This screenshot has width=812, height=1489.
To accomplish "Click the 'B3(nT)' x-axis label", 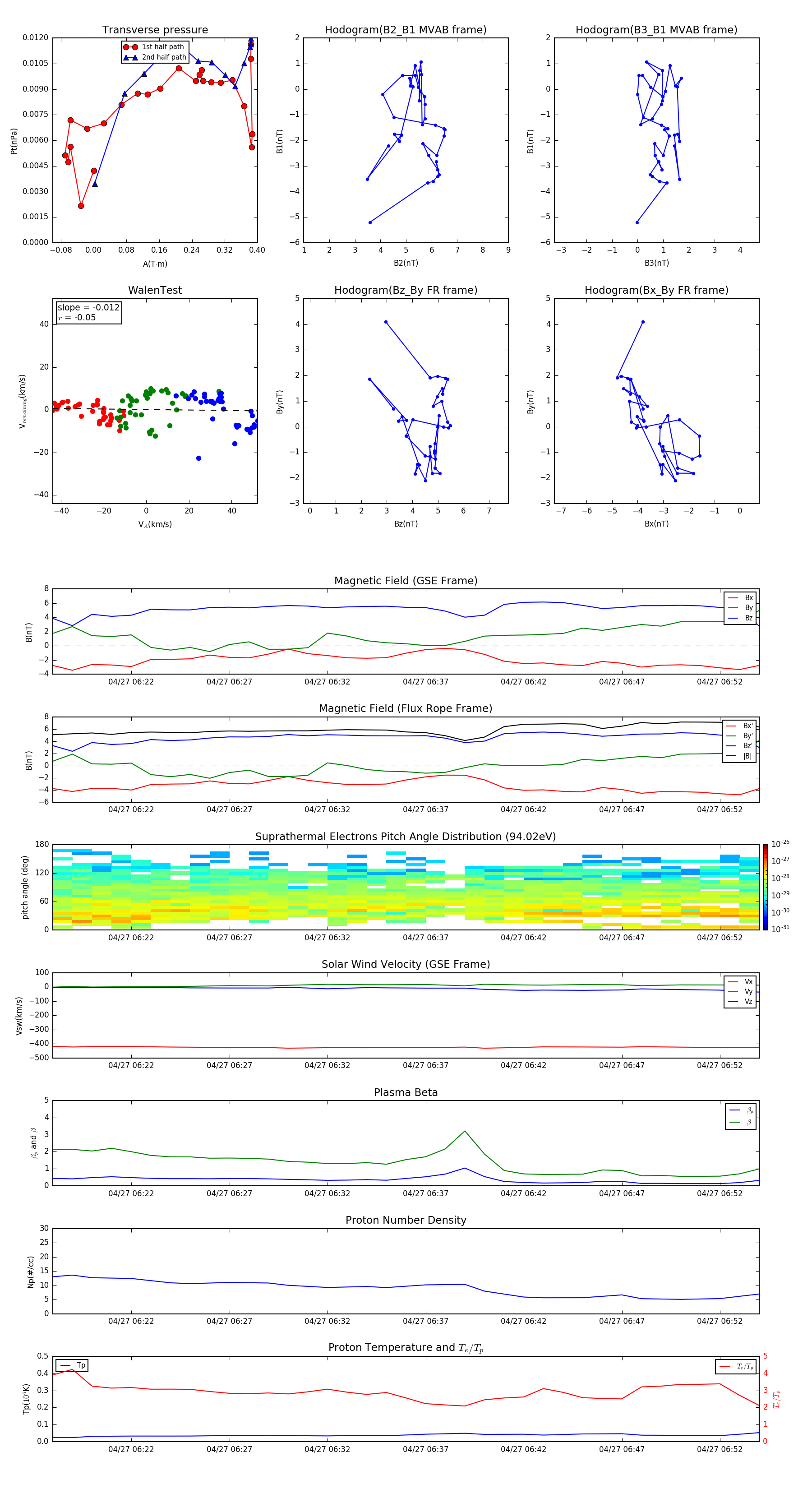I will pyautogui.click(x=656, y=263).
